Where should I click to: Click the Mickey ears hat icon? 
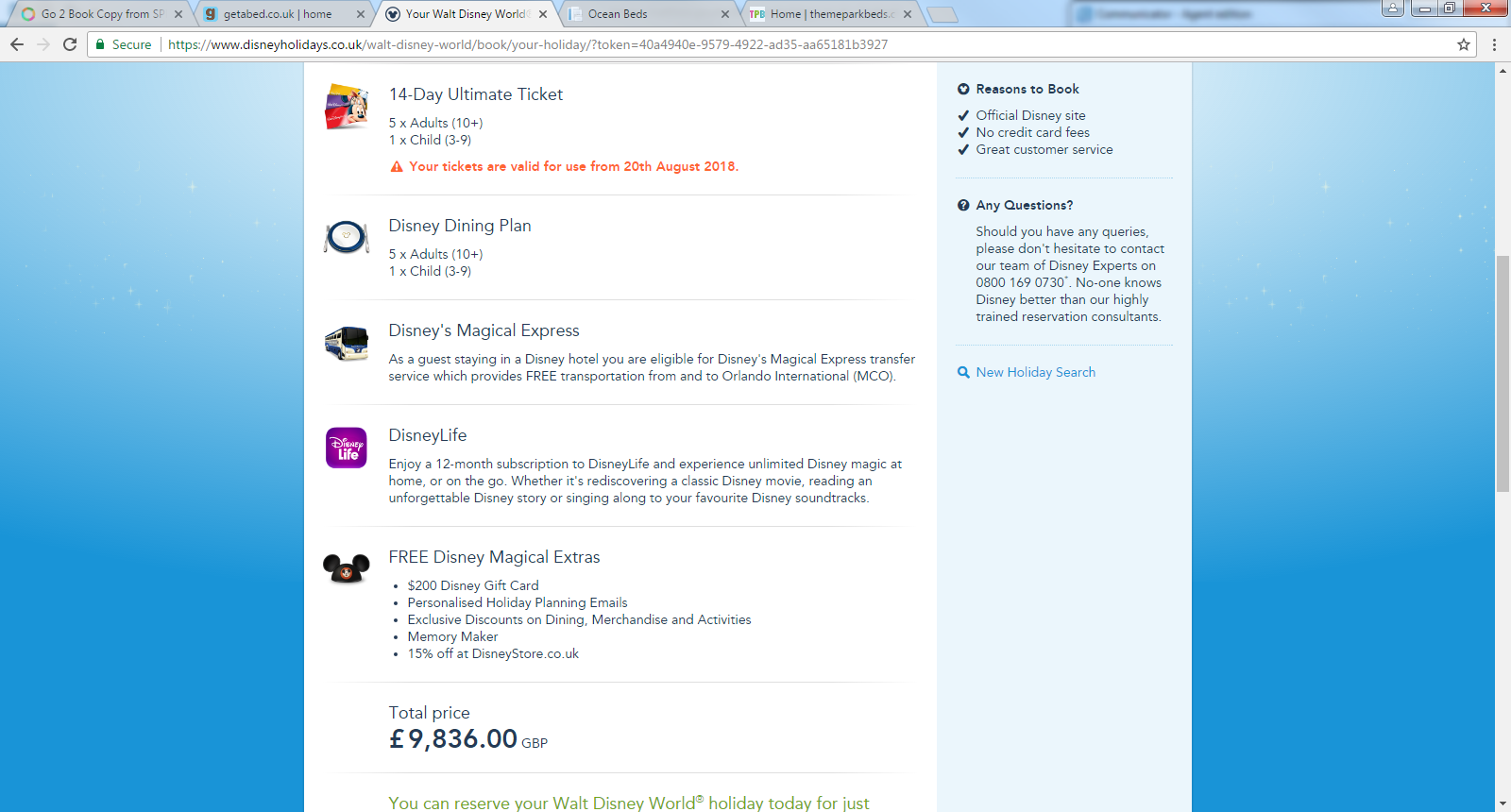(347, 568)
